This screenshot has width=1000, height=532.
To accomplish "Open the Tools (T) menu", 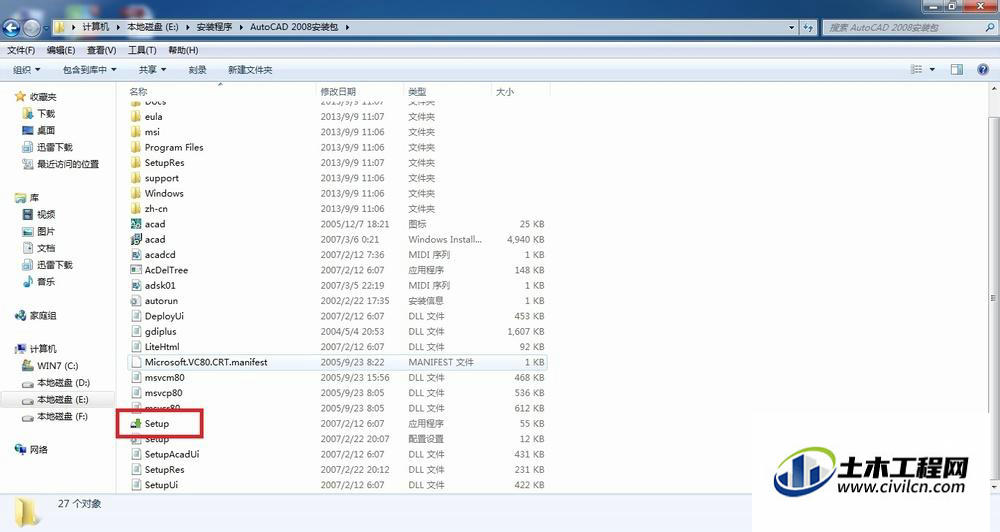I will coord(142,50).
